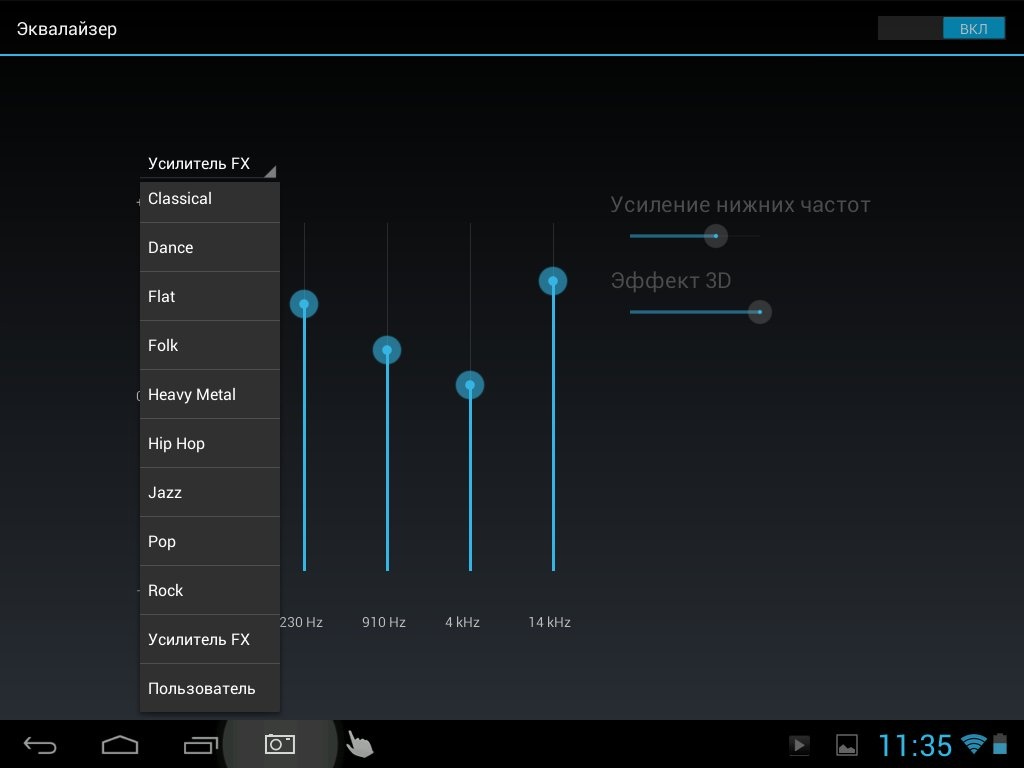1024x768 pixels.
Task: Click the 14 kHz band slider handle
Action: [553, 281]
